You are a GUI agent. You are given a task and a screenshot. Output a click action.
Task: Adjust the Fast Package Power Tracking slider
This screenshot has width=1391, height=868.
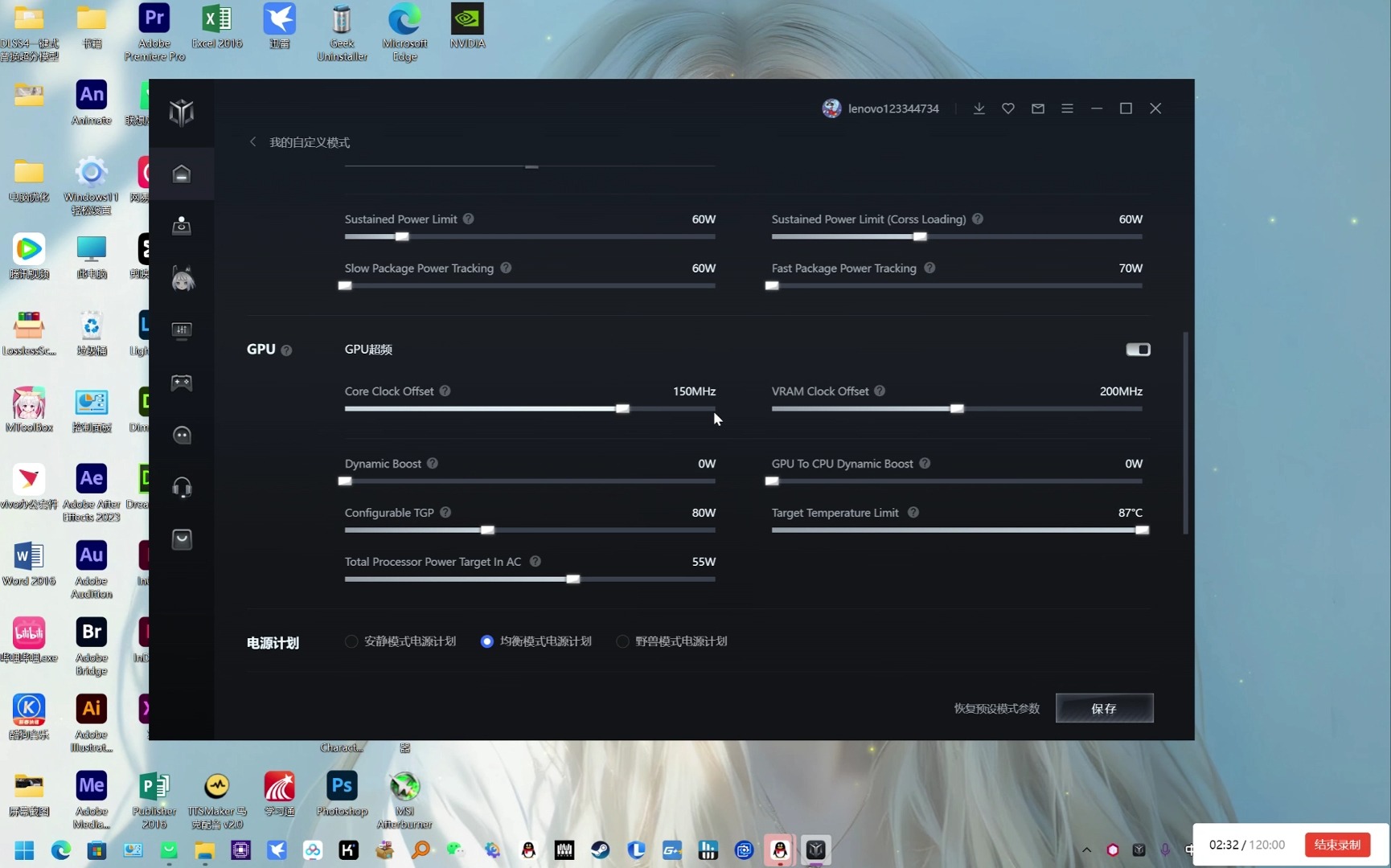pos(772,286)
